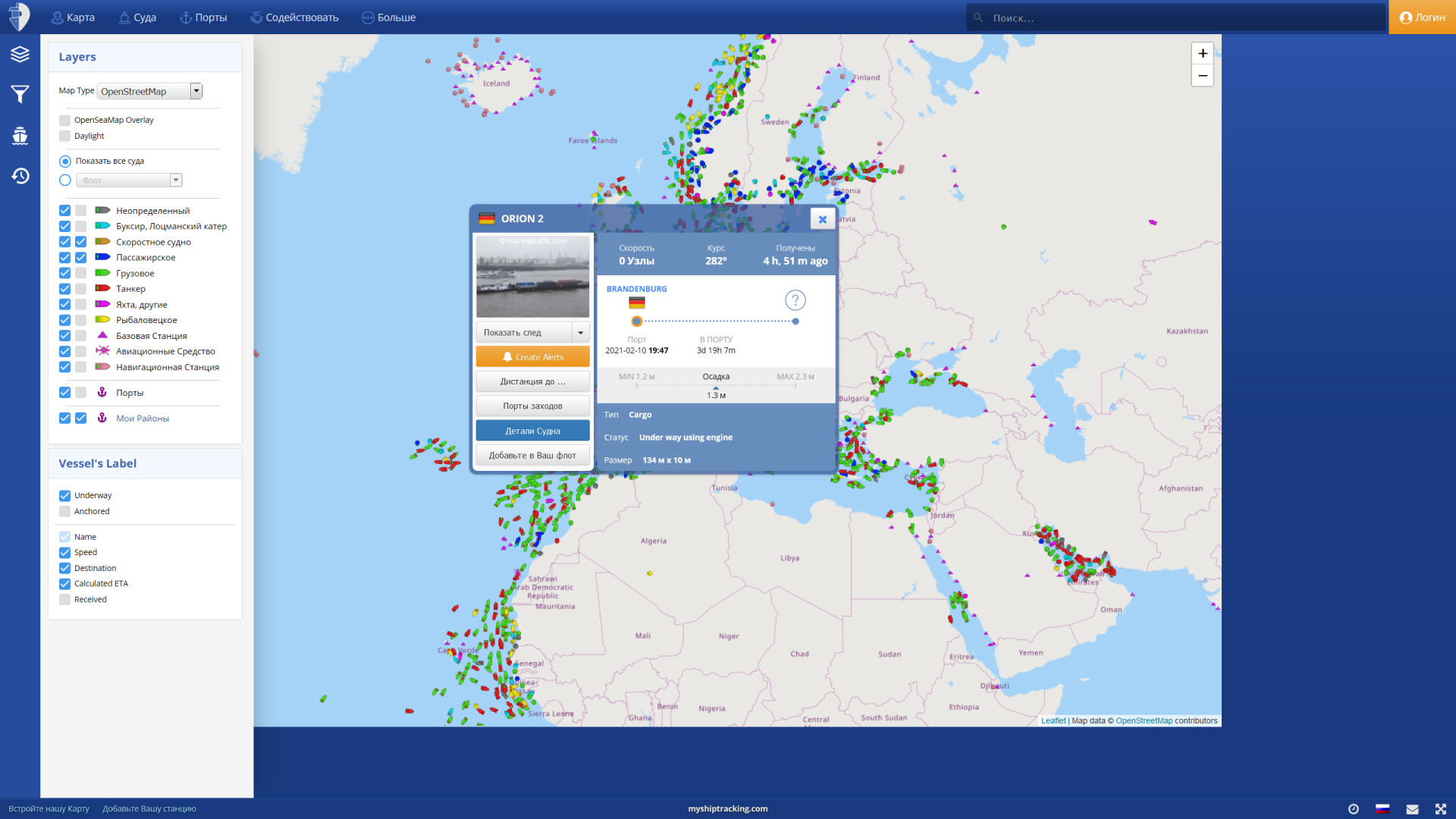This screenshot has width=1456, height=819.
Task: Select the search input field
Action: (1175, 17)
